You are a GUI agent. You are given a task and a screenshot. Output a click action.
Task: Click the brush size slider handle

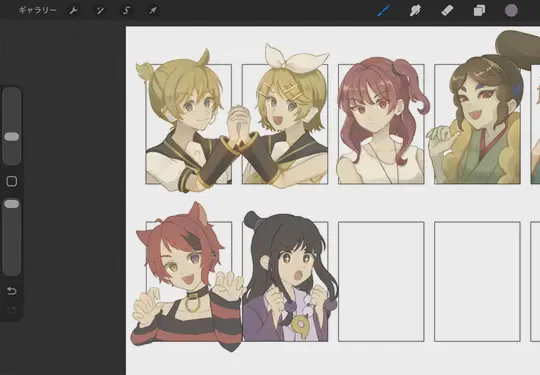[x=12, y=137]
